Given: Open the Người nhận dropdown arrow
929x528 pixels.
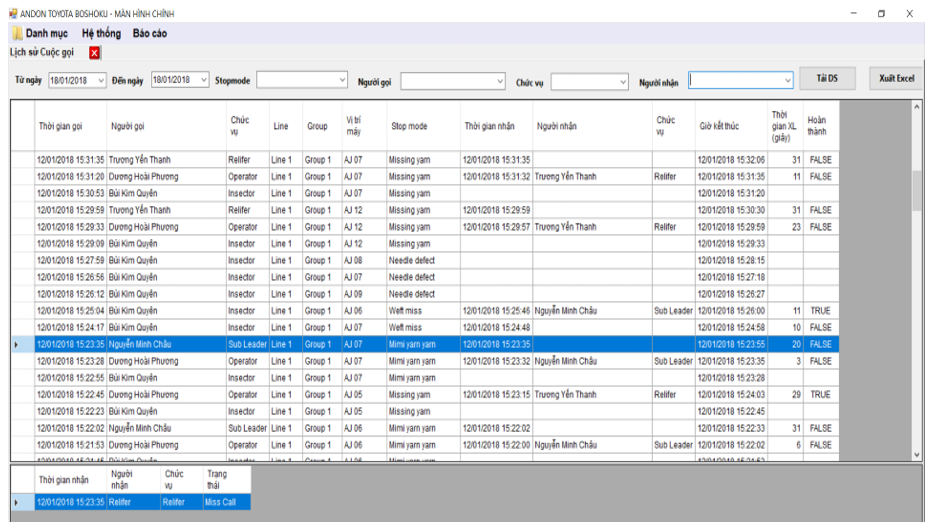Looking at the screenshot, I should [x=787, y=80].
